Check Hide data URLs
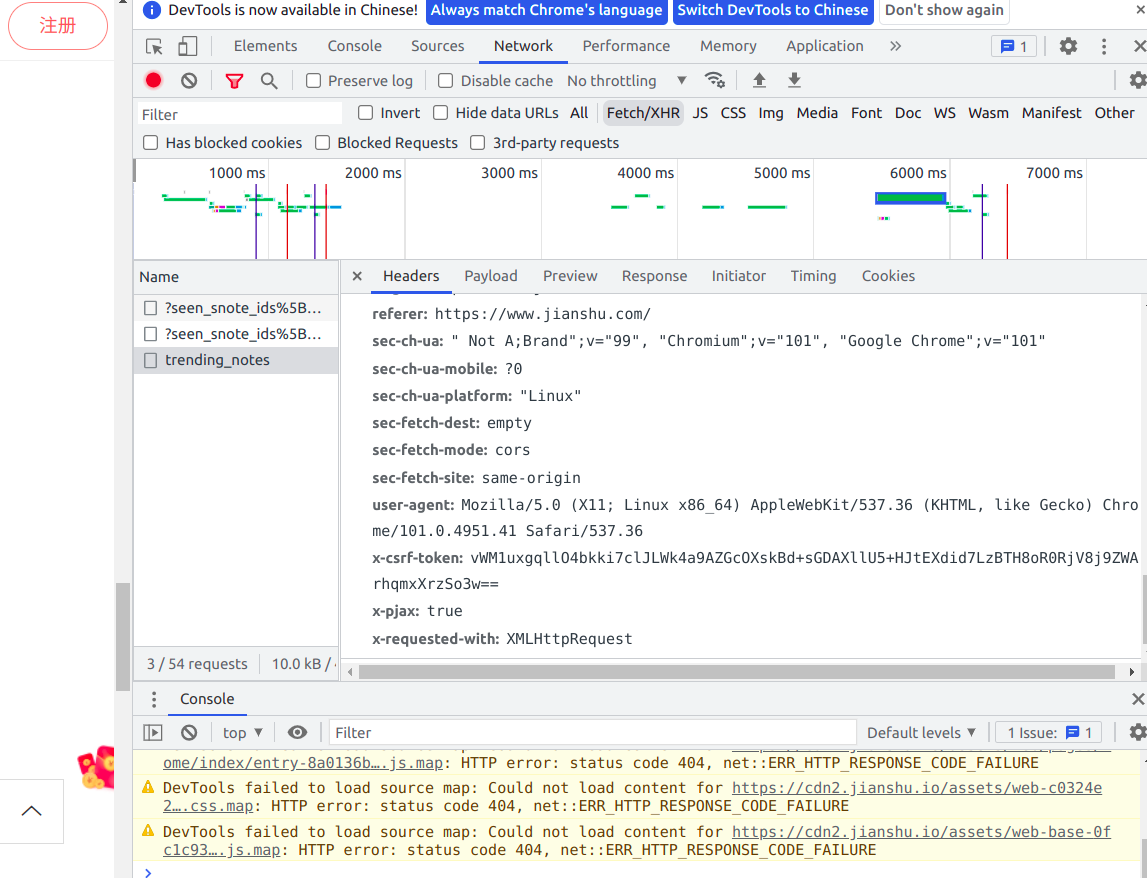Viewport: 1147px width, 878px height. coord(440,113)
